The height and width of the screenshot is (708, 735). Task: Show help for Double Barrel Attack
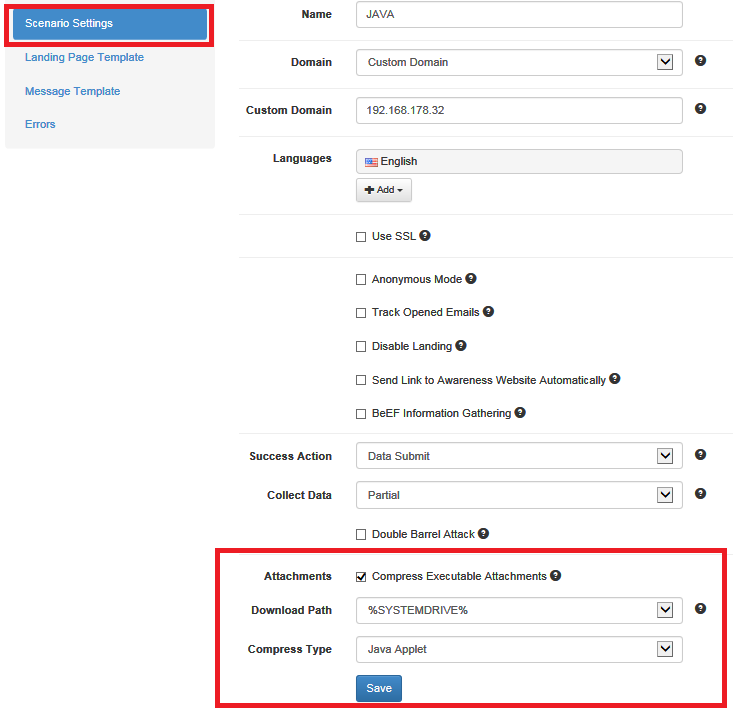(x=483, y=533)
